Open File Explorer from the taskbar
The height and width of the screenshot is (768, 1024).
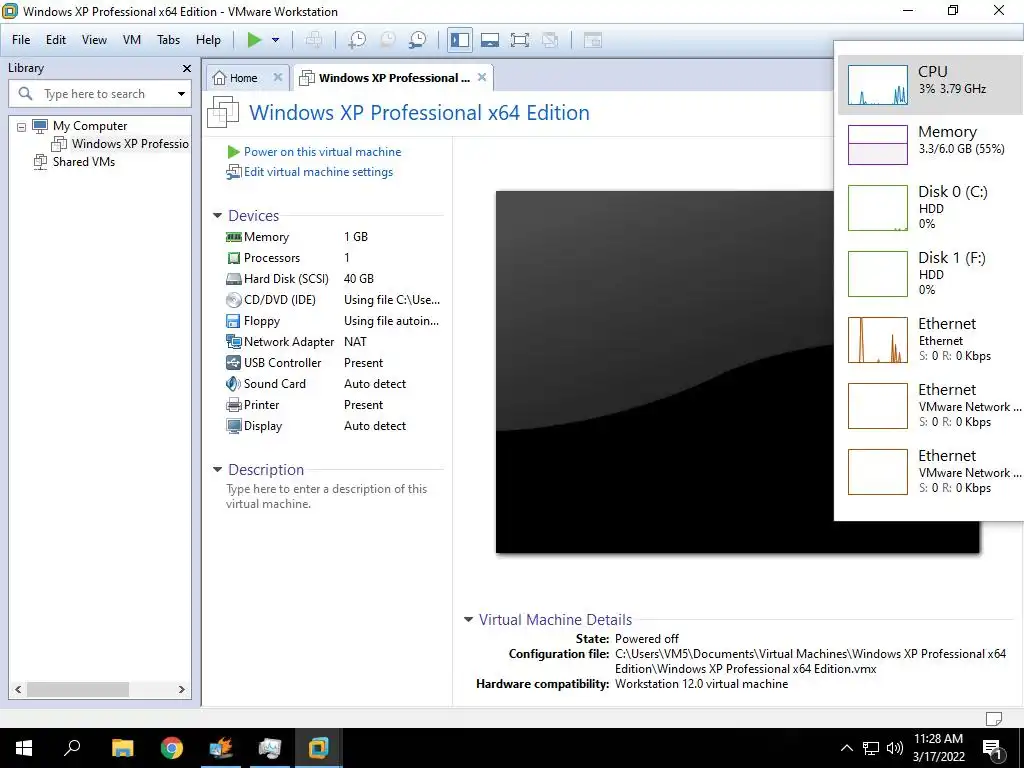122,748
